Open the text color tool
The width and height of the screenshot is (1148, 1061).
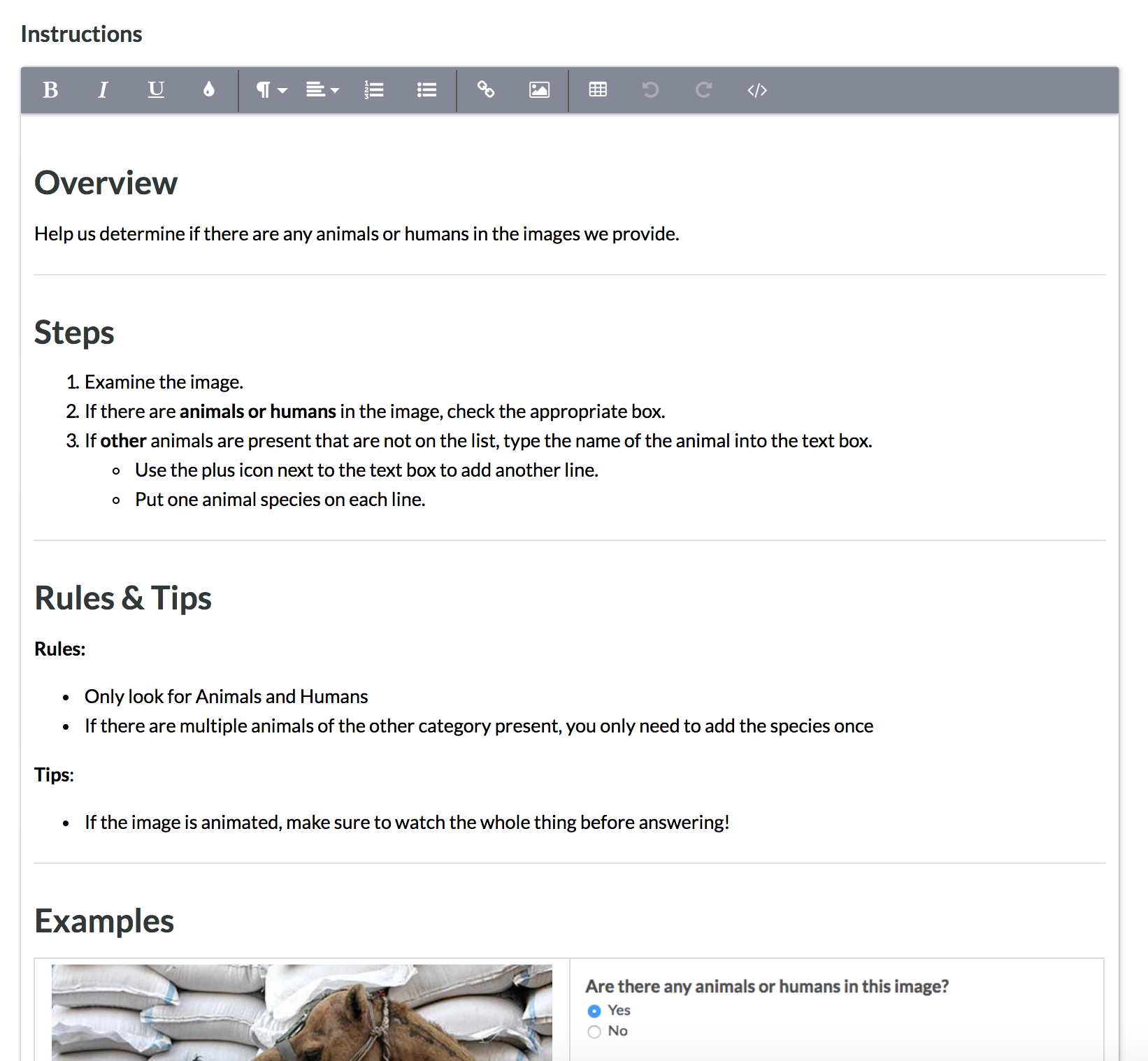tap(208, 89)
